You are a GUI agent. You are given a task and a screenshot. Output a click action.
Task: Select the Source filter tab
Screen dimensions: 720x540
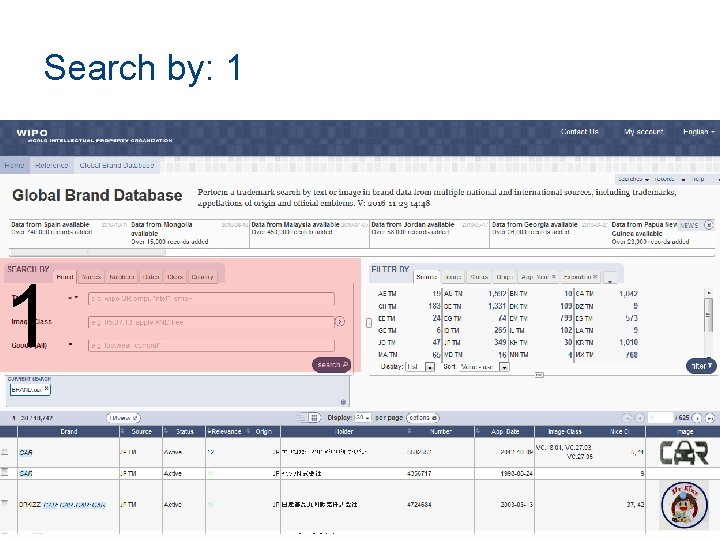[426, 277]
